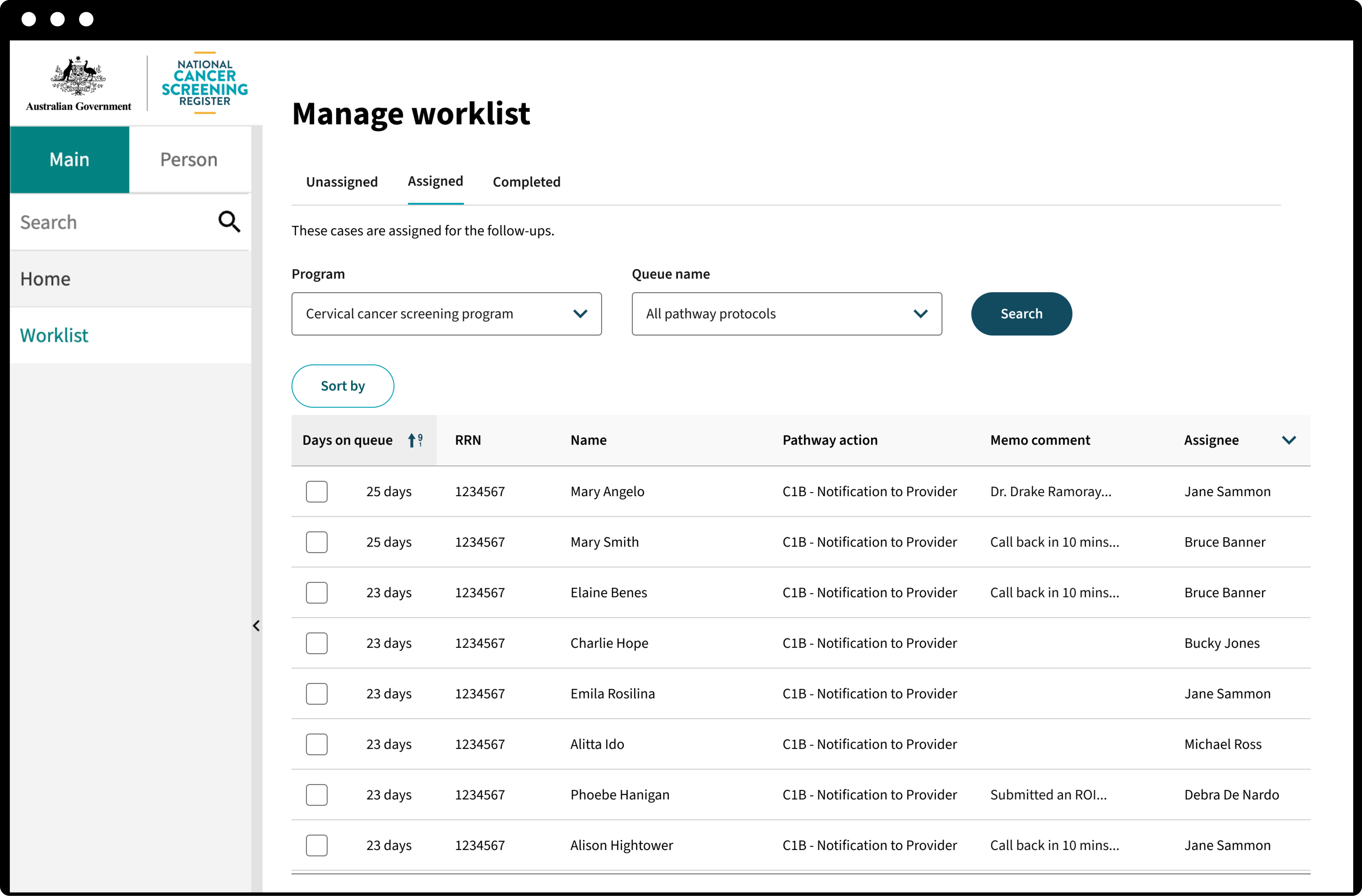The width and height of the screenshot is (1362, 896).
Task: Click pathway action in Alitta Ido row
Action: click(869, 744)
